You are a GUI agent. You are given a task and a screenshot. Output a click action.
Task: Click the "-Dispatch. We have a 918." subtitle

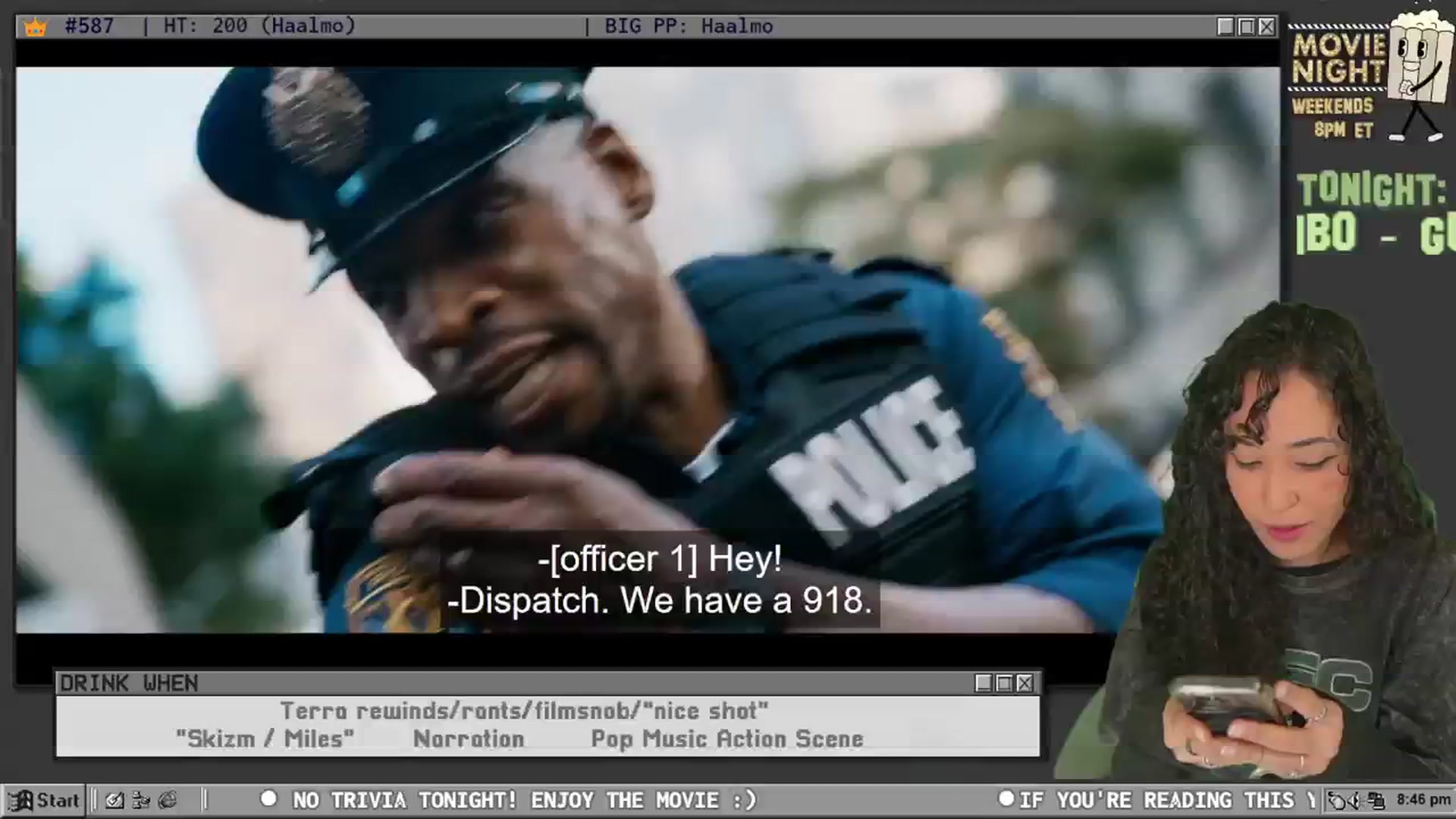(659, 601)
